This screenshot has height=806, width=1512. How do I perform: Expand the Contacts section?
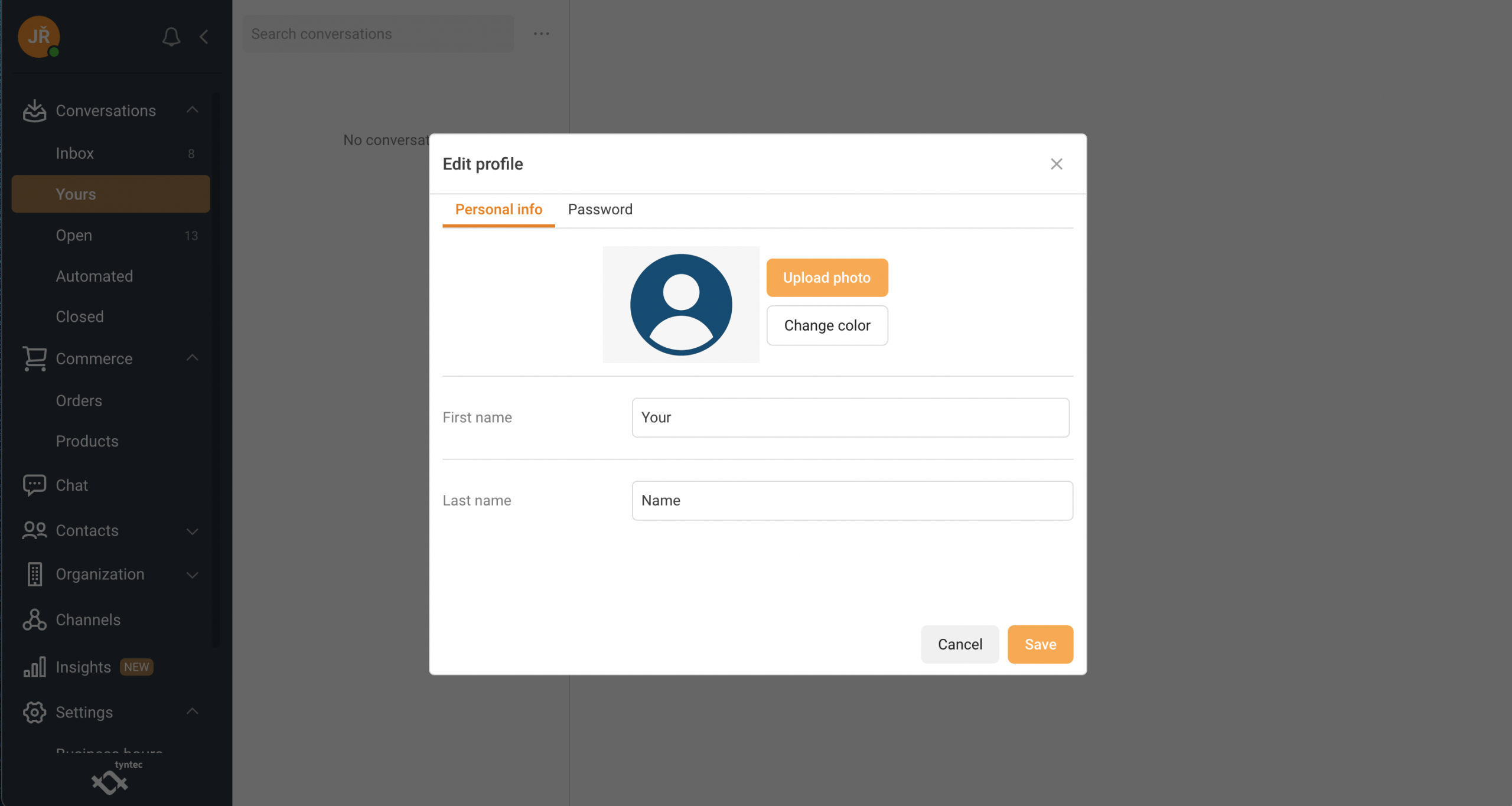click(193, 531)
